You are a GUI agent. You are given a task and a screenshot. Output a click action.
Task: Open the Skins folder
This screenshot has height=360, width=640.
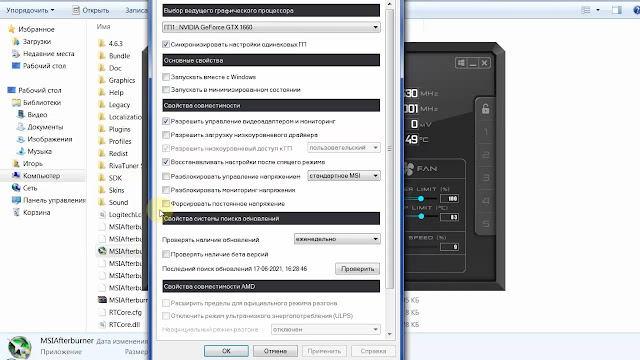111,190
